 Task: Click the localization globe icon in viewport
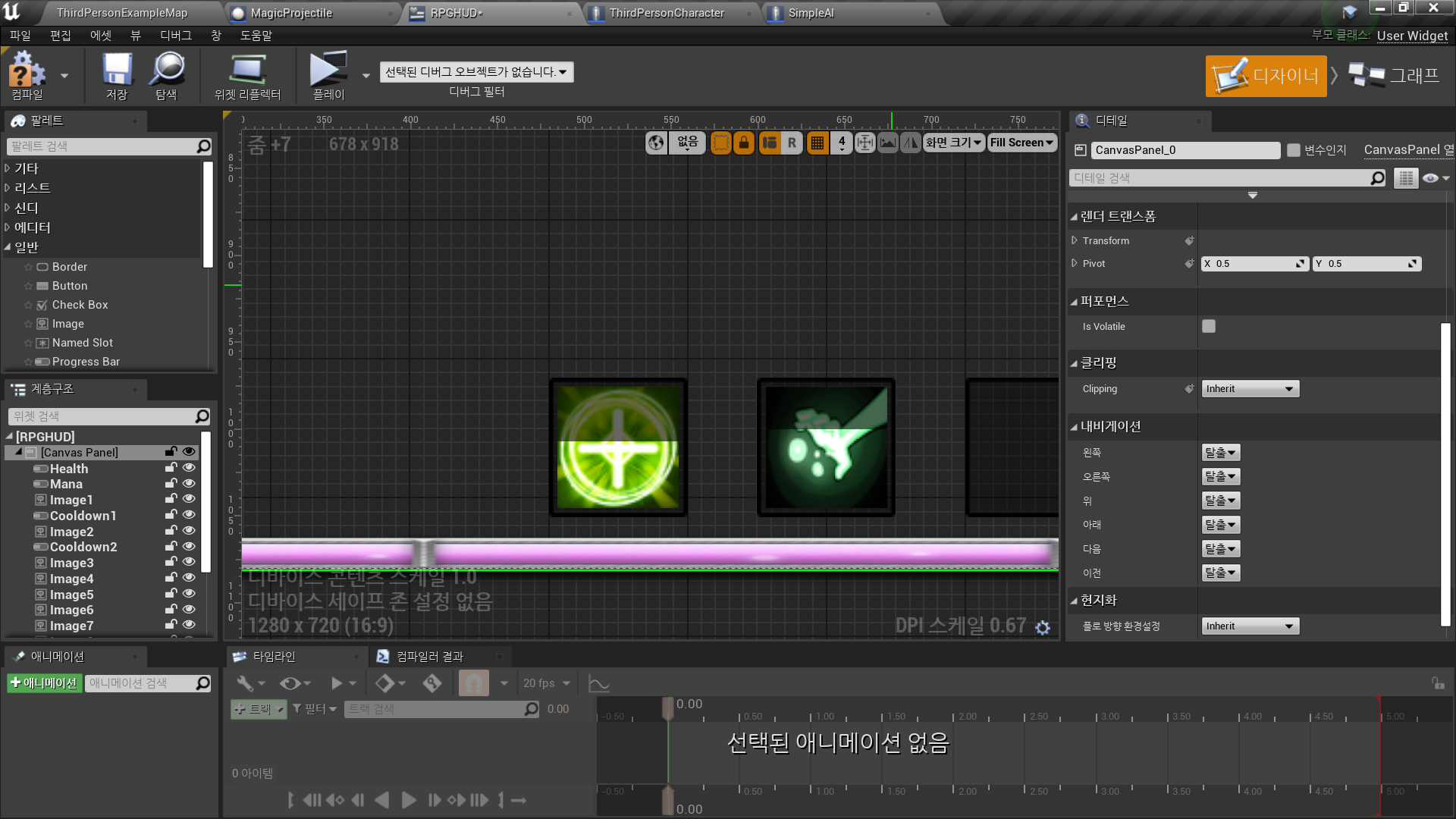[656, 143]
